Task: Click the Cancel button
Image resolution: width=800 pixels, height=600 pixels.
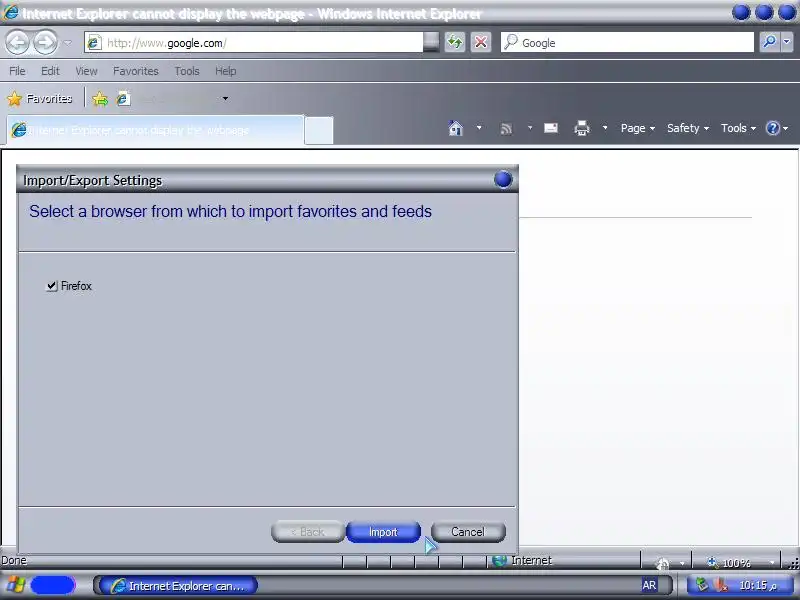Action: click(x=468, y=532)
